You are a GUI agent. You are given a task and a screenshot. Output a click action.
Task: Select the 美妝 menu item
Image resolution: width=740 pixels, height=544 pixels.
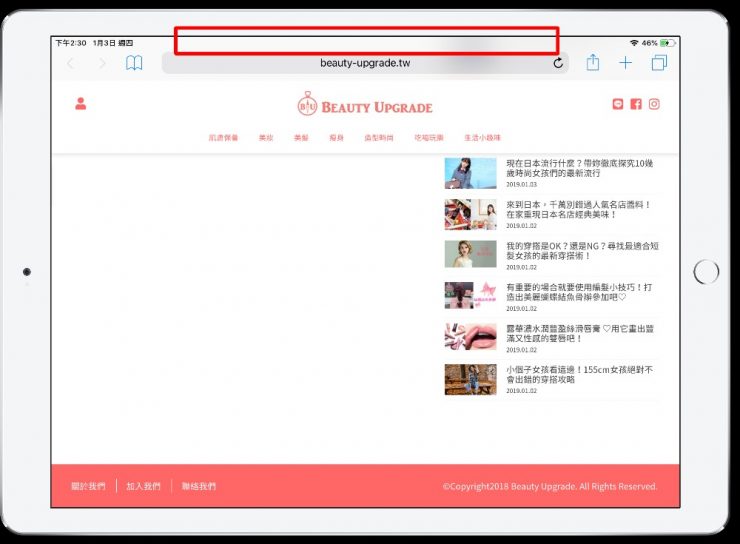coord(265,137)
